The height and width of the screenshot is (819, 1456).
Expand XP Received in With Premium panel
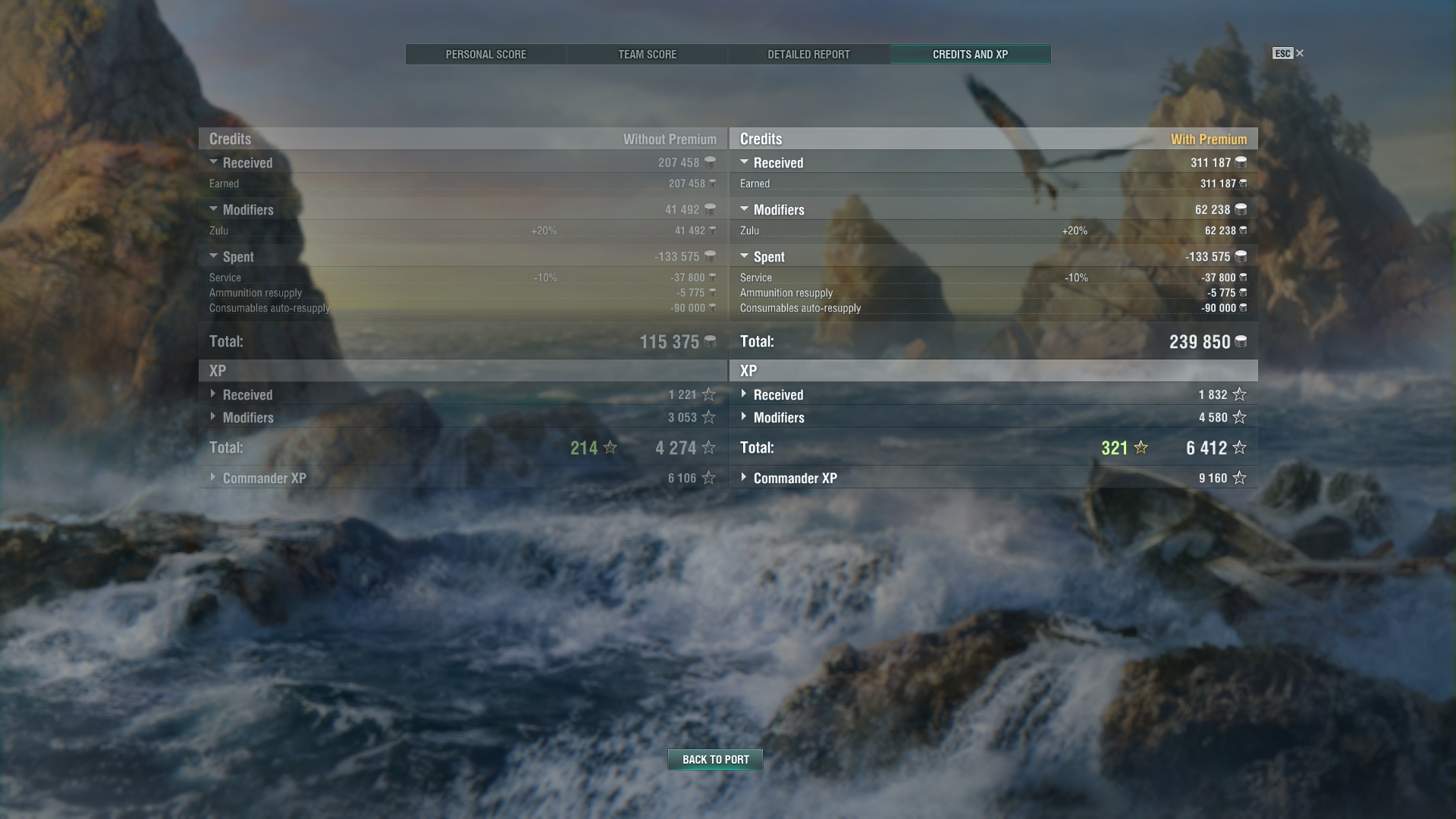pyautogui.click(x=744, y=394)
